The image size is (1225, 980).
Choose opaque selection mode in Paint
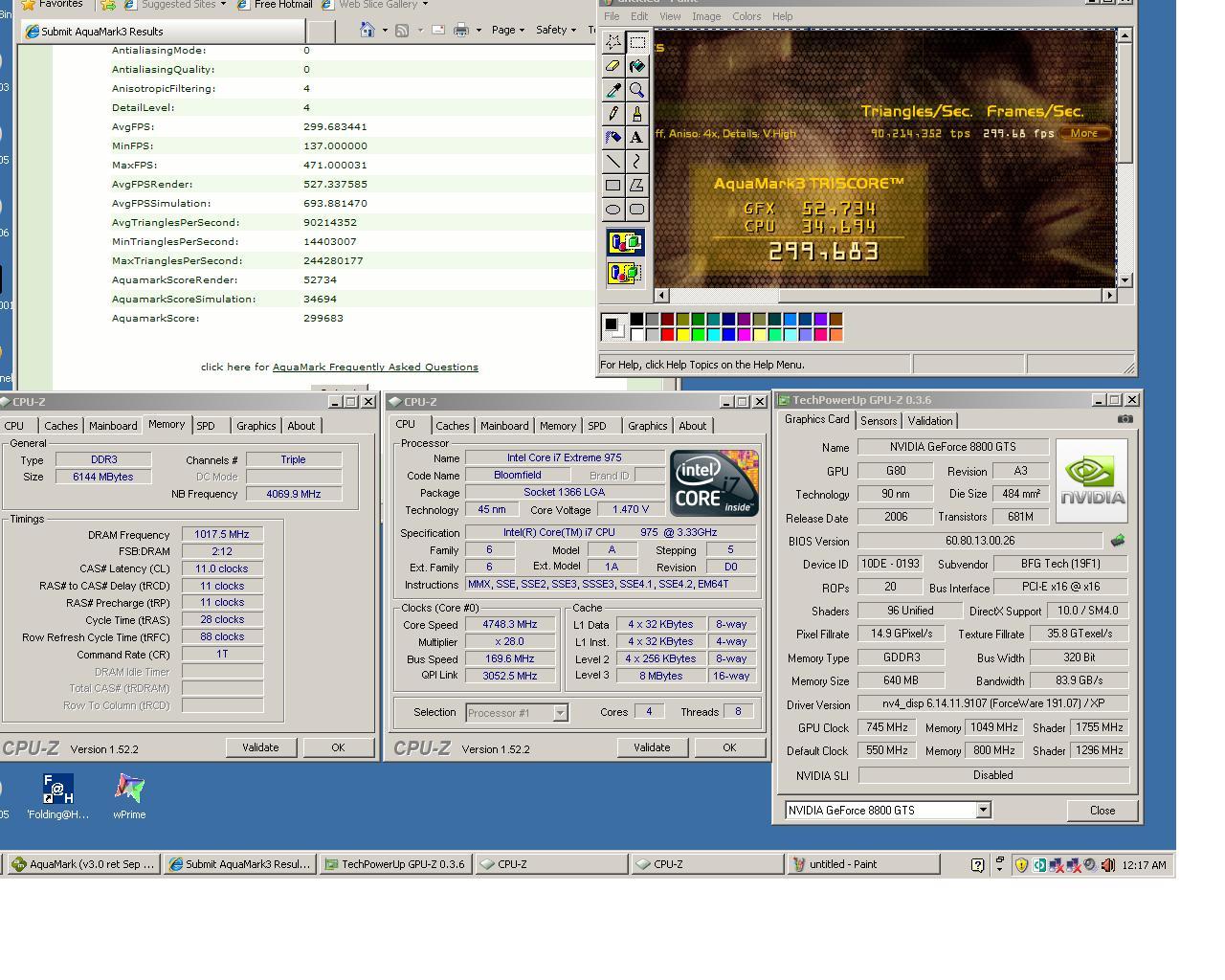[x=625, y=242]
